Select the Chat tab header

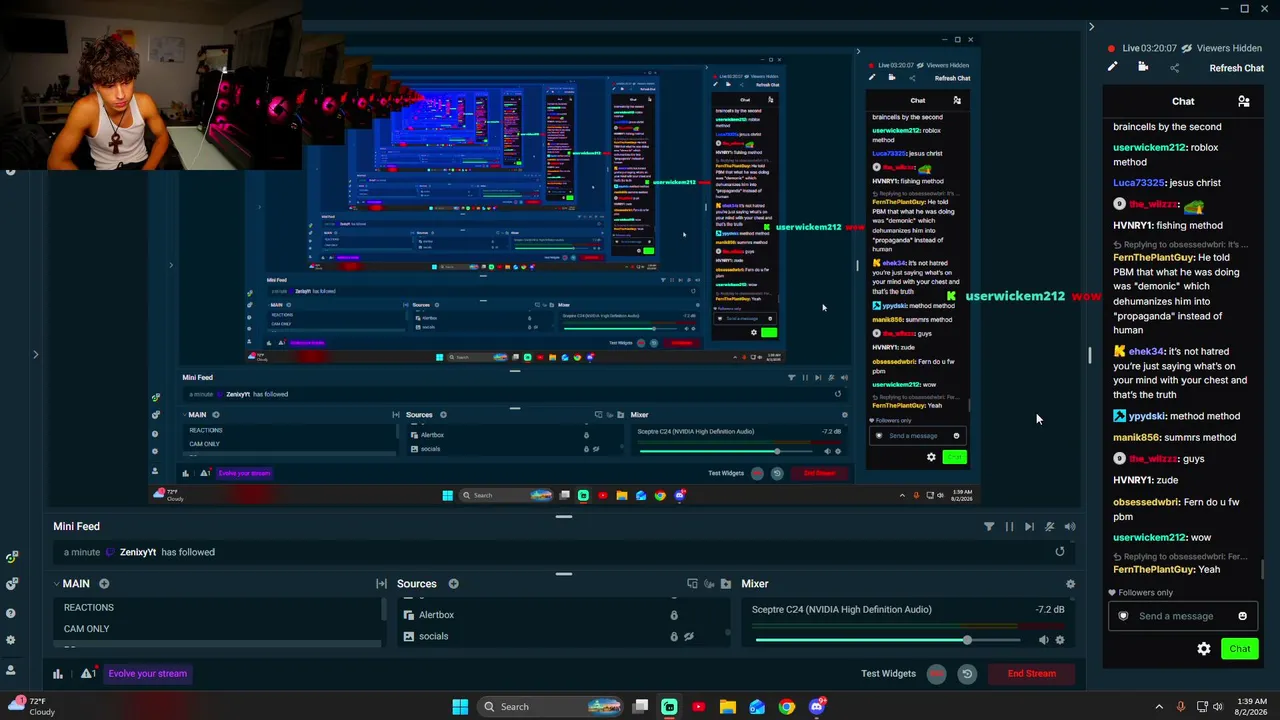click(1183, 101)
